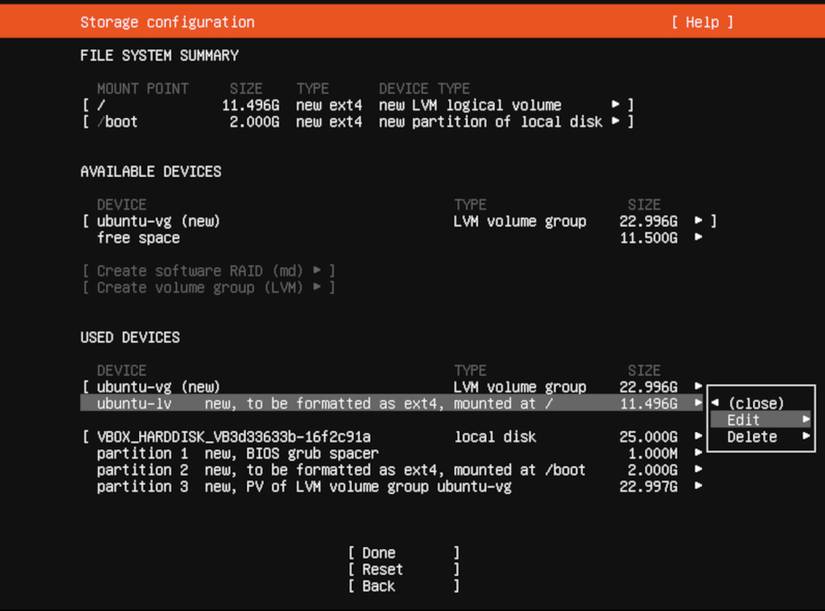Screen dimensions: 825x611
Task: Expand options arrow for the / mount point
Action: pyautogui.click(x=617, y=104)
